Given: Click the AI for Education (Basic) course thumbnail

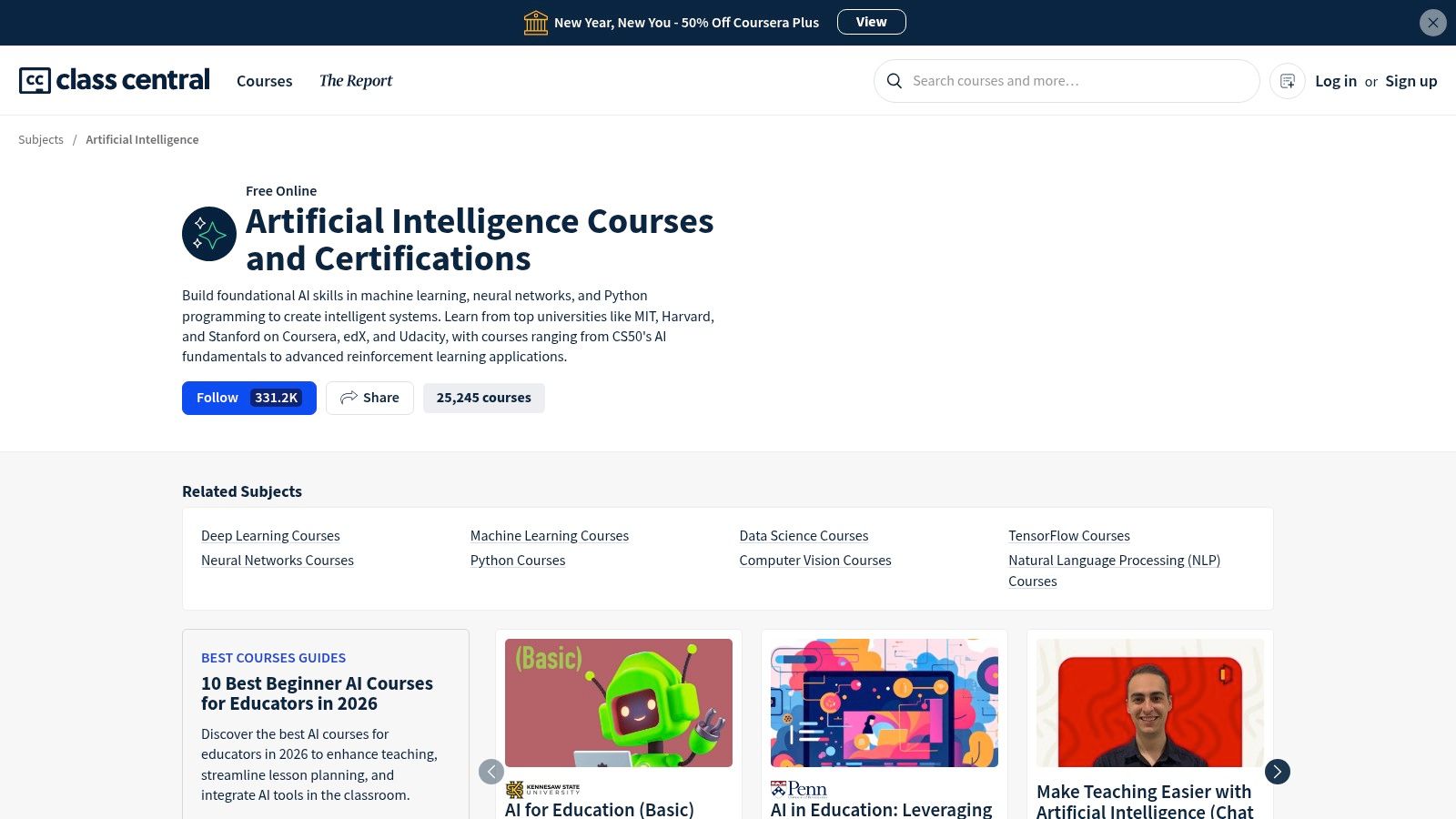Looking at the screenshot, I should coord(618,703).
